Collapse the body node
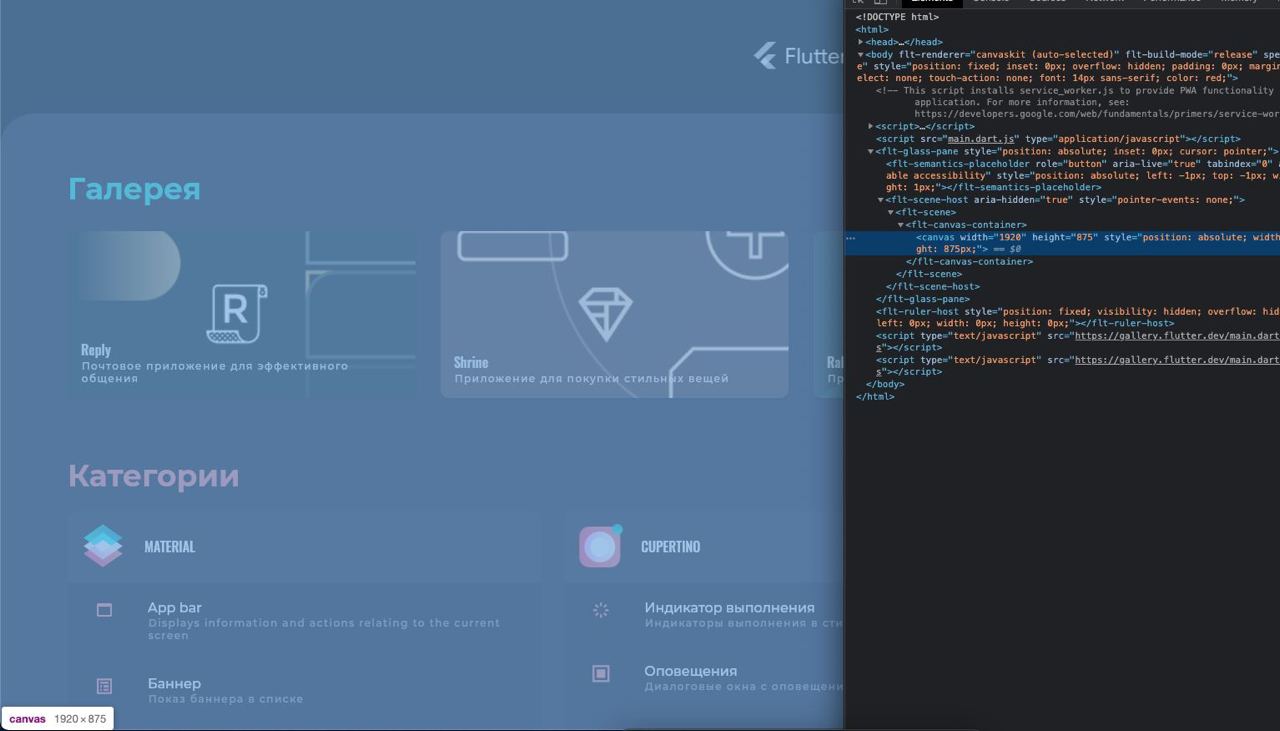The width and height of the screenshot is (1280, 731). (x=861, y=54)
